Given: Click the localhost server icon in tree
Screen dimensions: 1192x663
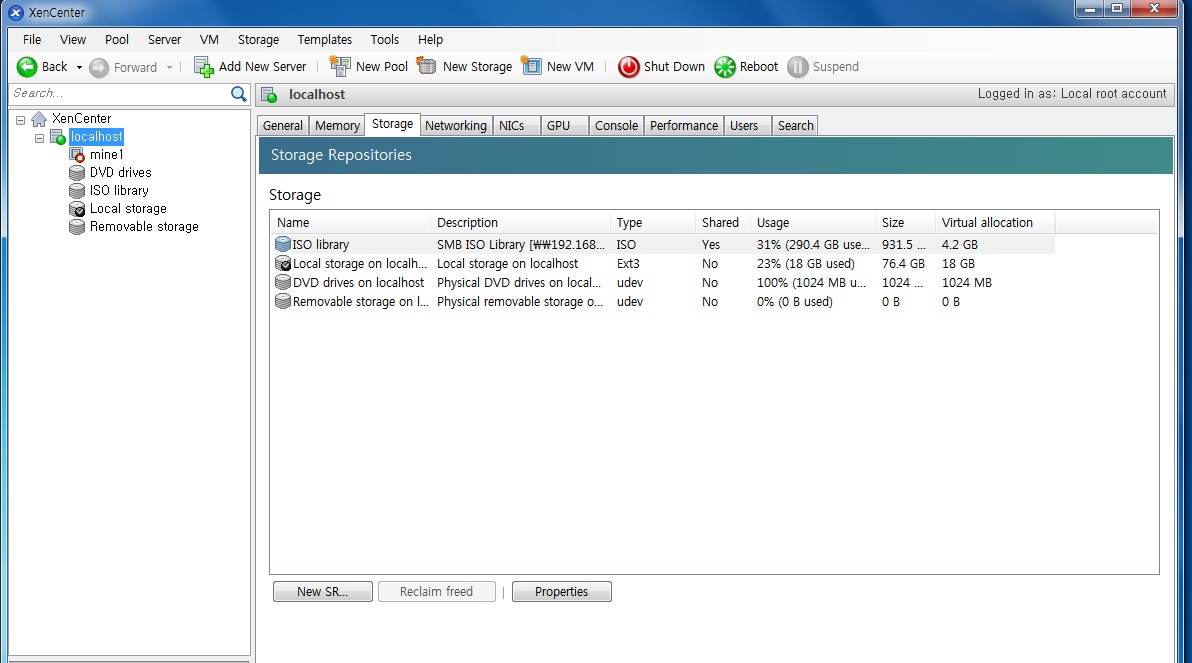Looking at the screenshot, I should point(58,137).
